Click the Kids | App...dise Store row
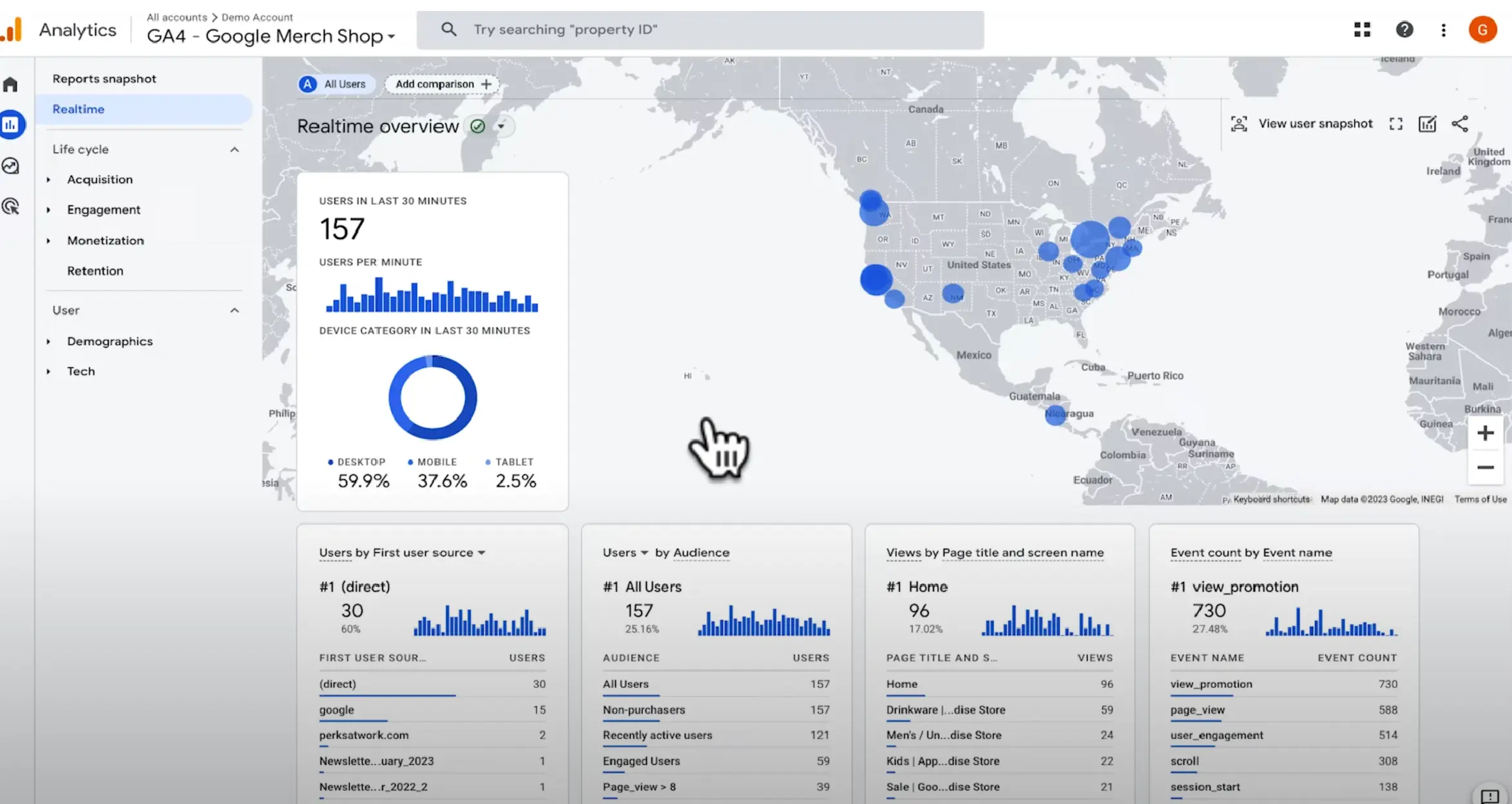1512x804 pixels. pyautogui.click(x=999, y=761)
